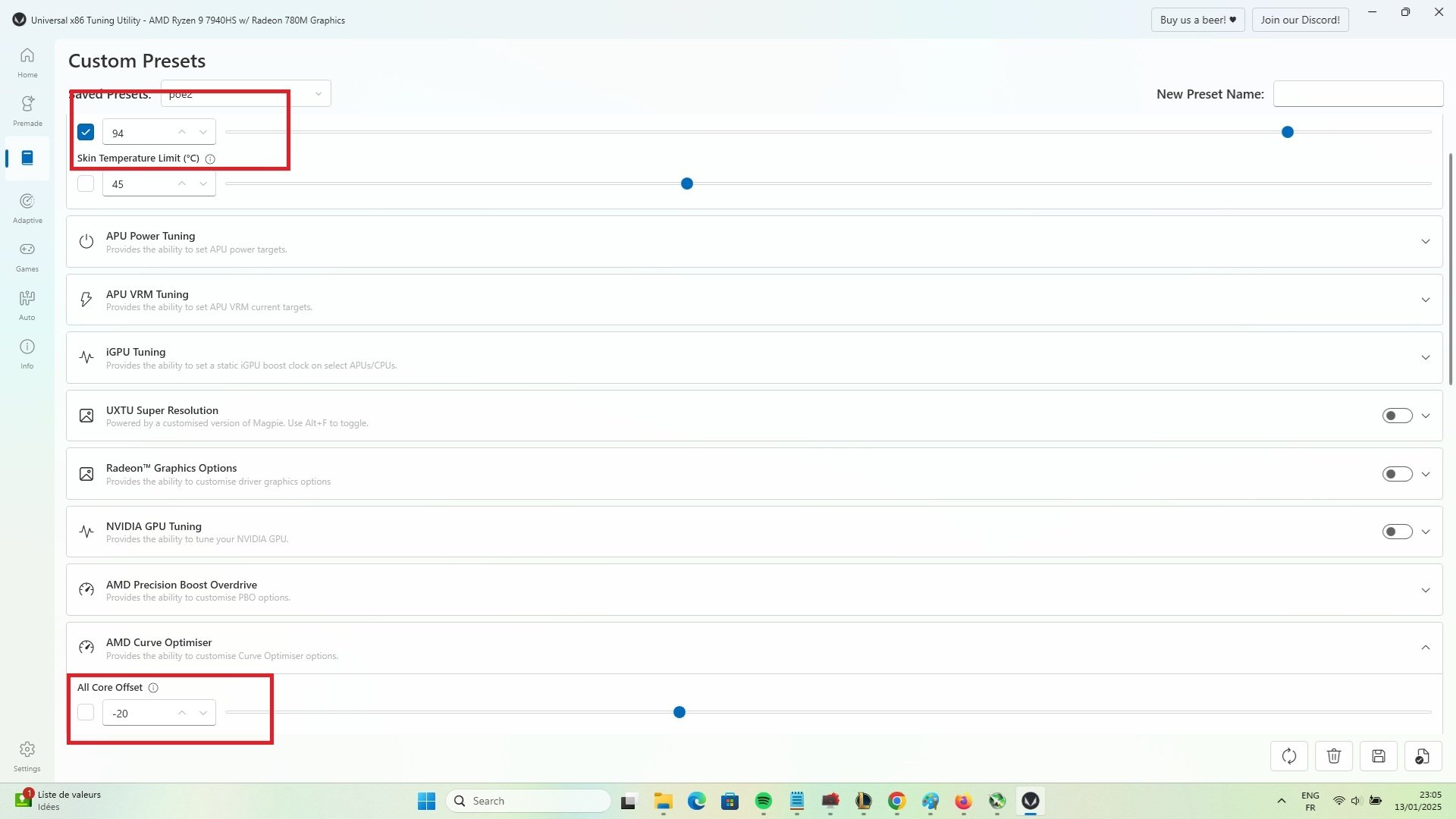Click the save preset floppy icon
Viewport: 1456px width, 819px height.
1379,756
